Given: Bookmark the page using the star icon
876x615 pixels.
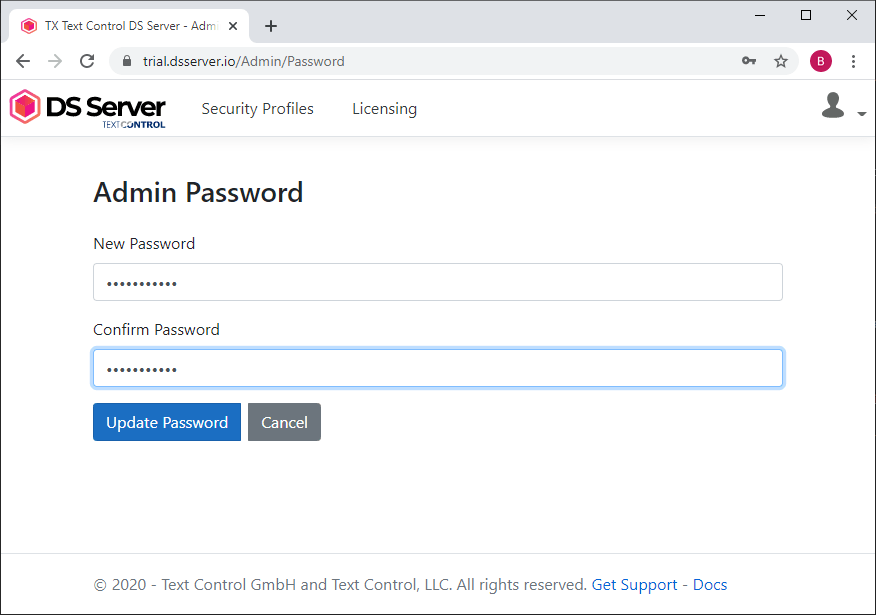Looking at the screenshot, I should (x=781, y=61).
